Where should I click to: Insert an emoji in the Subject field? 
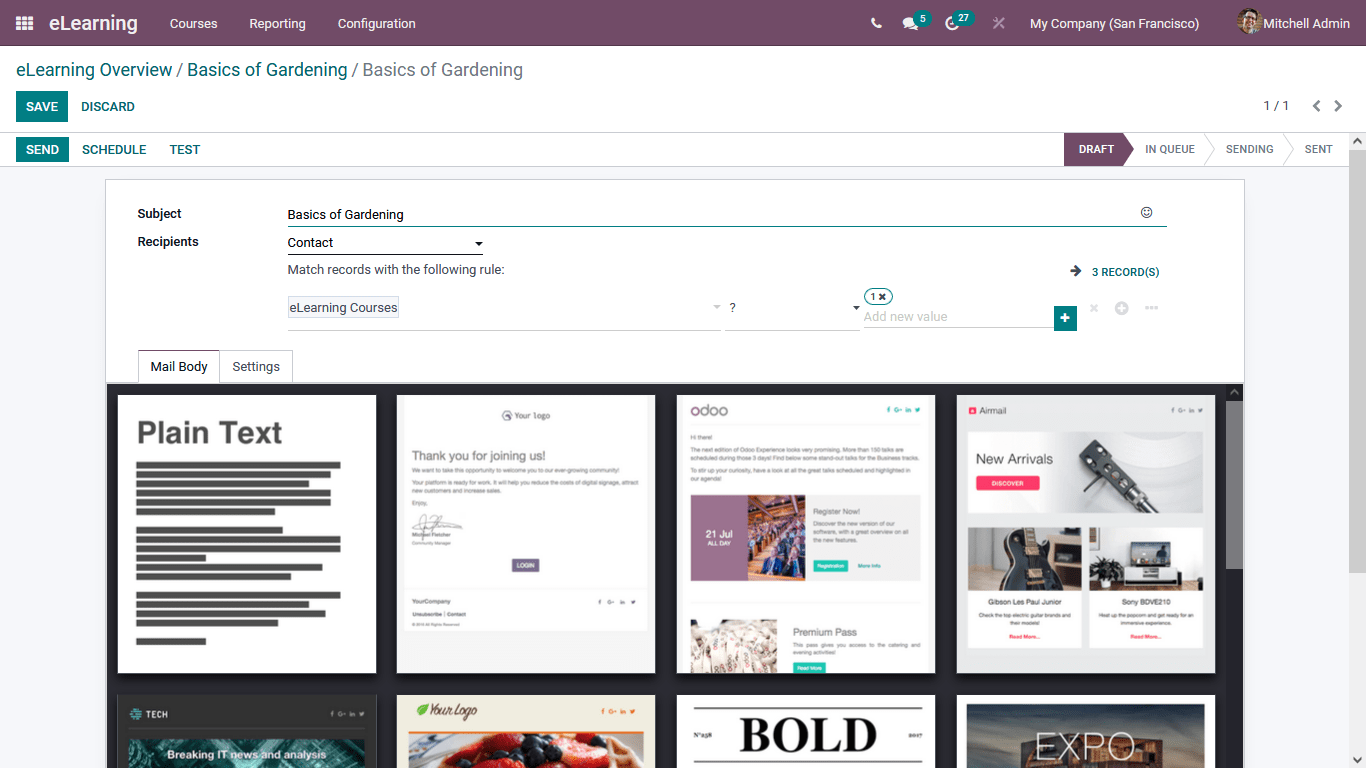(1146, 212)
